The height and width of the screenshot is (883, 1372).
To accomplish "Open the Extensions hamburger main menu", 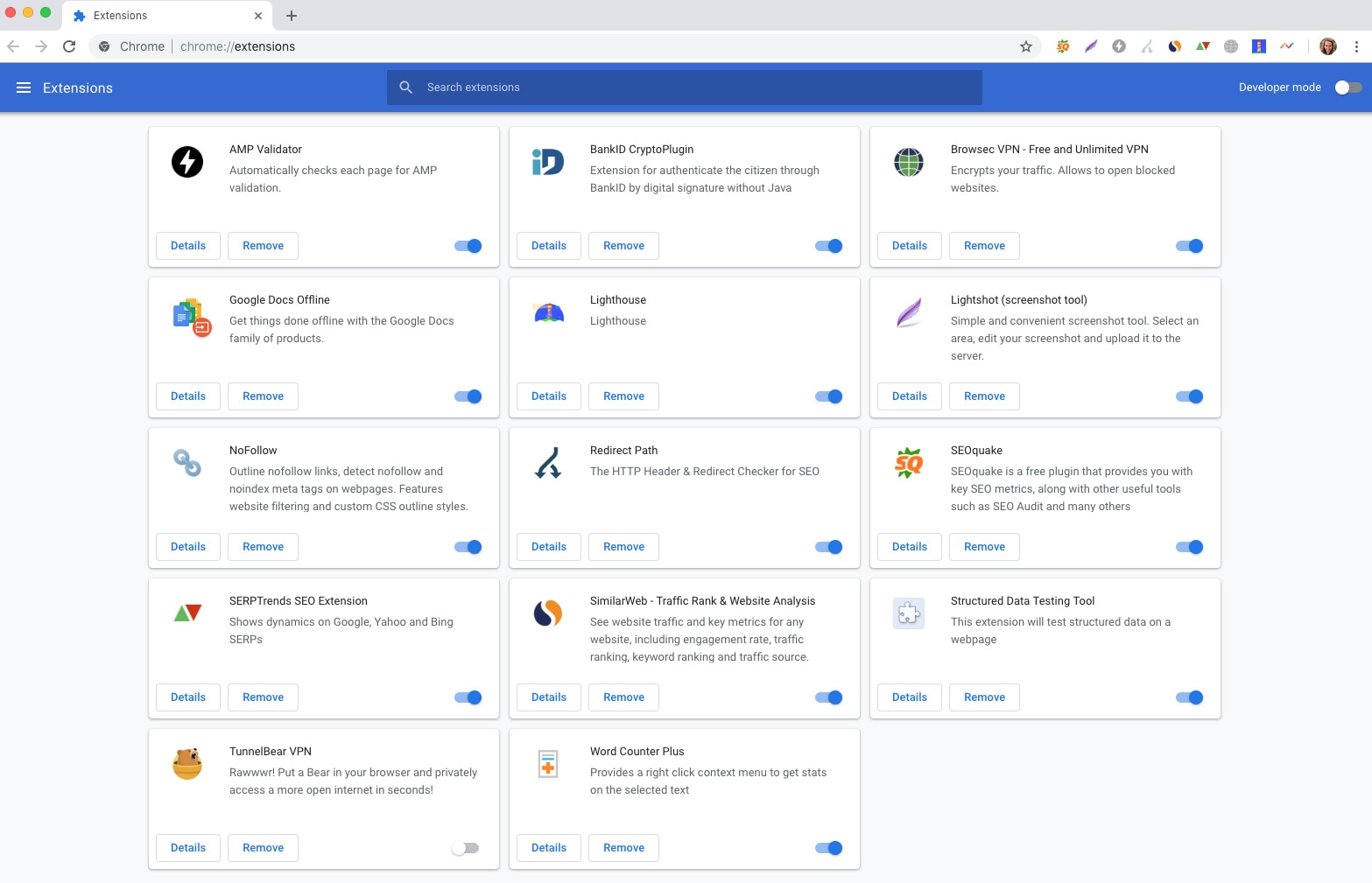I will point(24,88).
